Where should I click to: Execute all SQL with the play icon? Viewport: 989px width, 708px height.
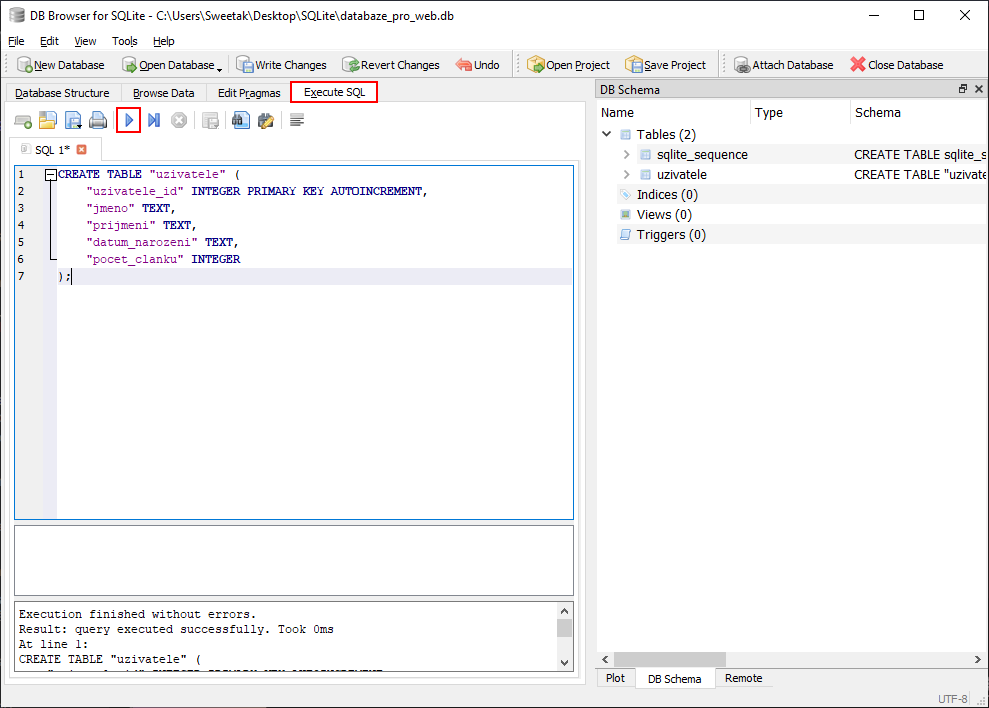[129, 120]
